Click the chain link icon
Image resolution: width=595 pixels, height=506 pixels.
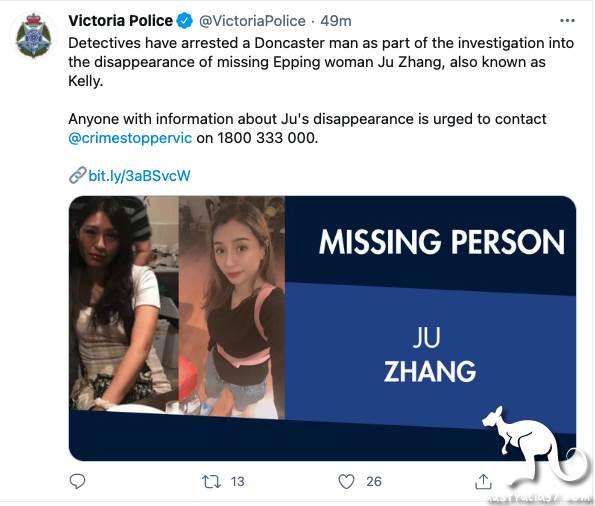pos(78,175)
